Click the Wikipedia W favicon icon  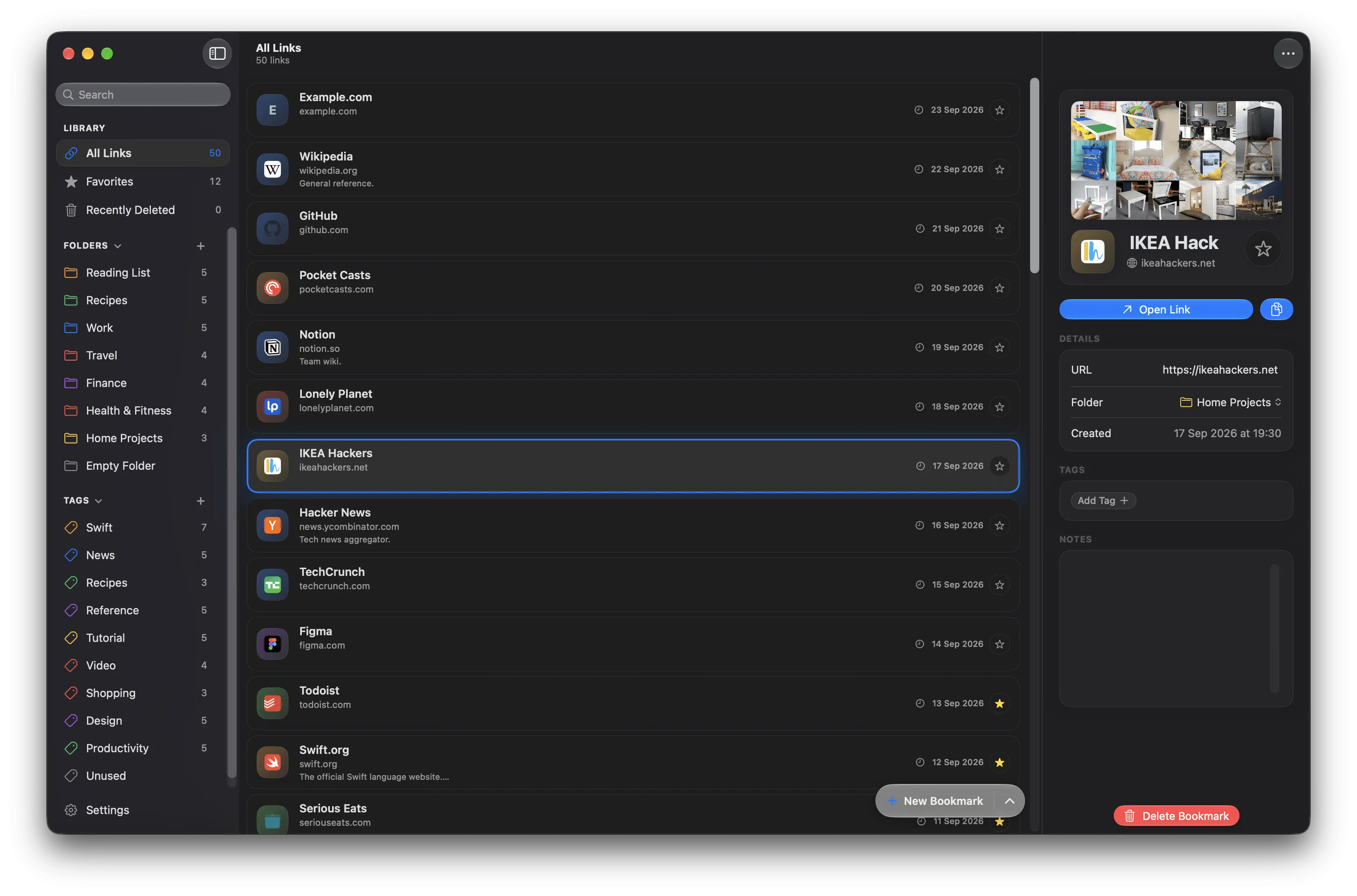[272, 169]
